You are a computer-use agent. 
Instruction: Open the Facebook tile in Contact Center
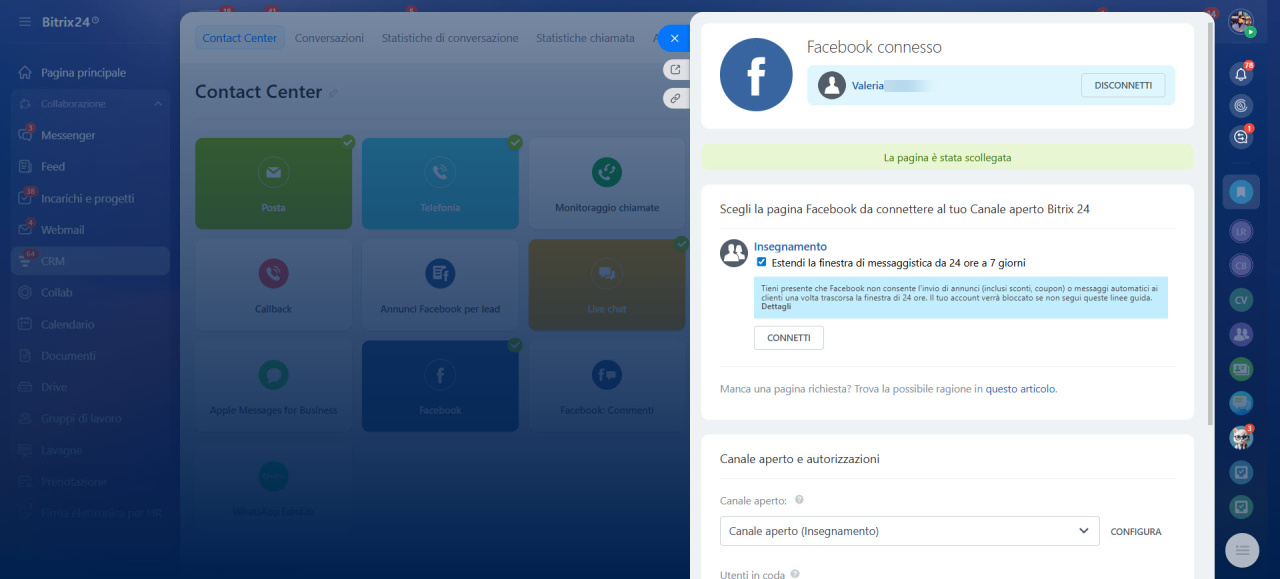tap(440, 386)
